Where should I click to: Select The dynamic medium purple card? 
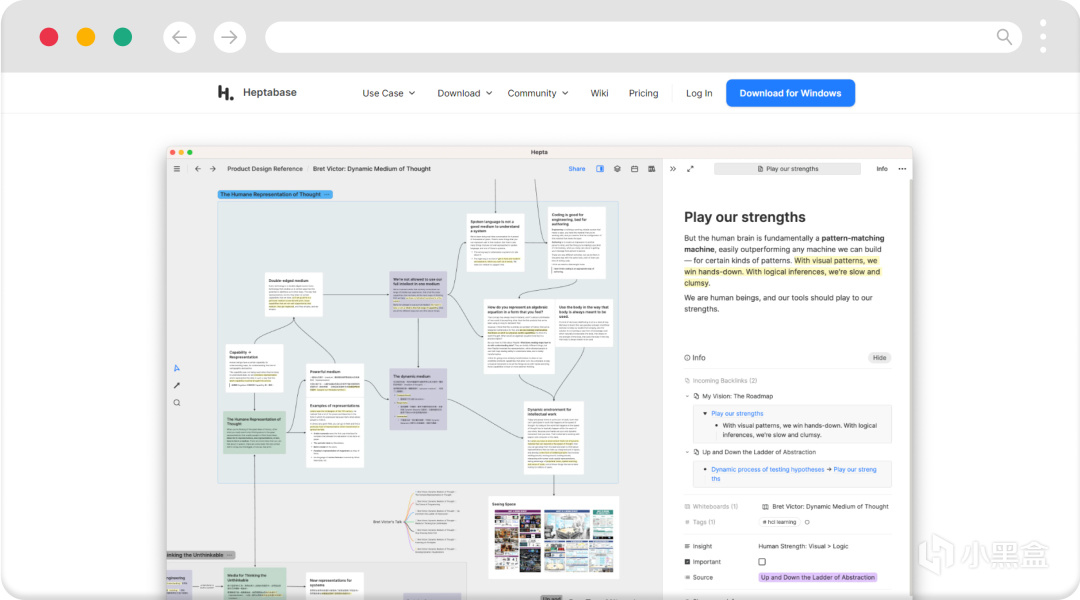click(x=418, y=399)
